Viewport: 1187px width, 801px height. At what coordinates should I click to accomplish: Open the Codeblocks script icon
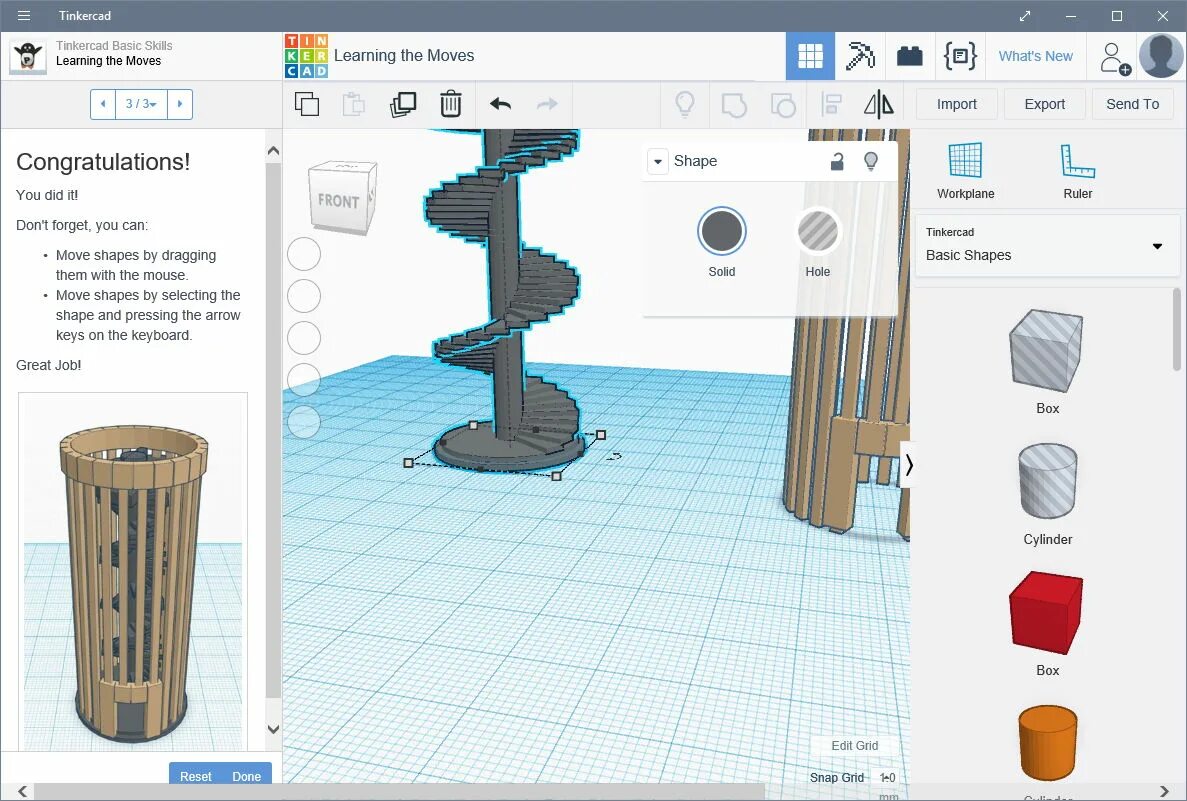[x=960, y=56]
